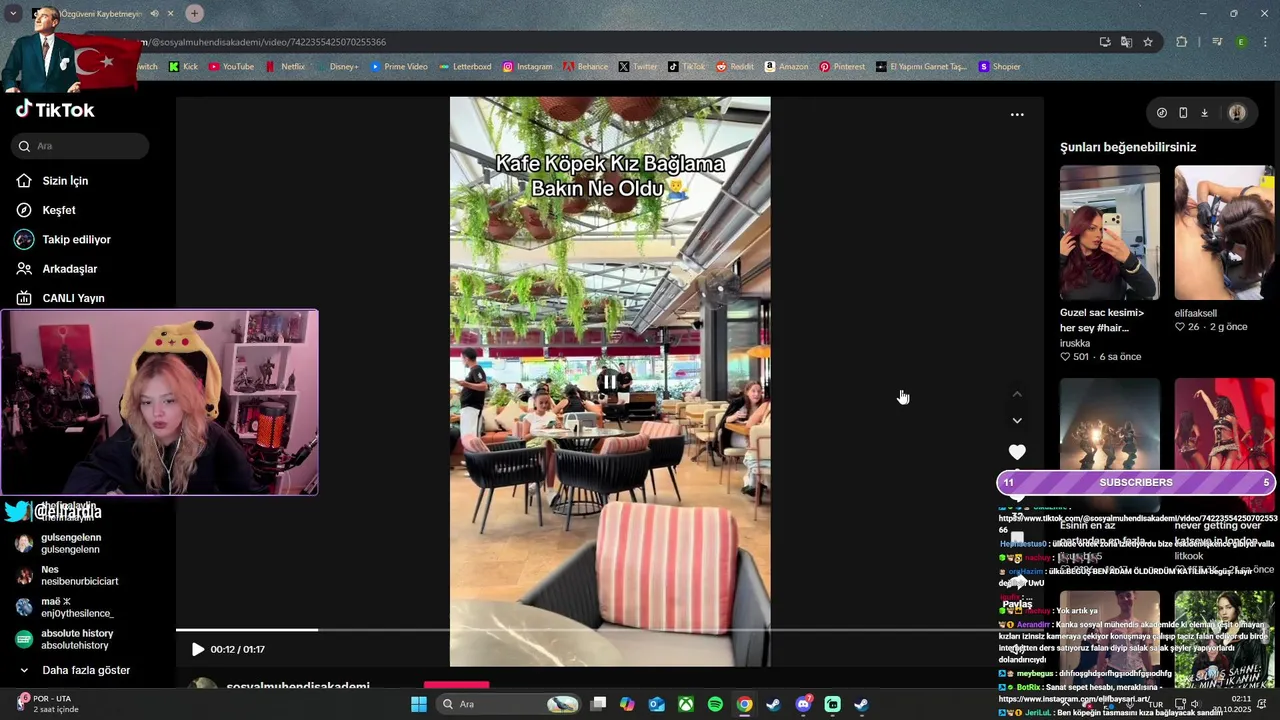This screenshot has height=720, width=1280.
Task: Open video more options (three dots)
Action: [1017, 115]
